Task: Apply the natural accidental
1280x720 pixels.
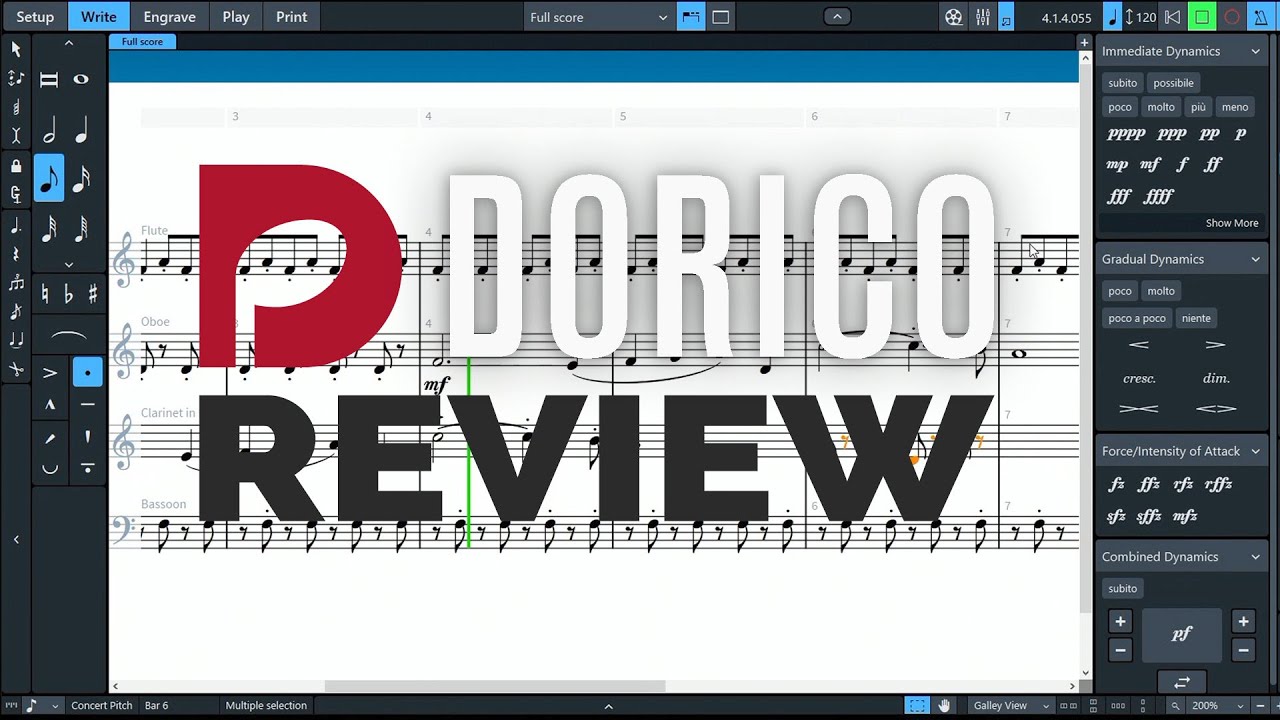Action: click(45, 295)
